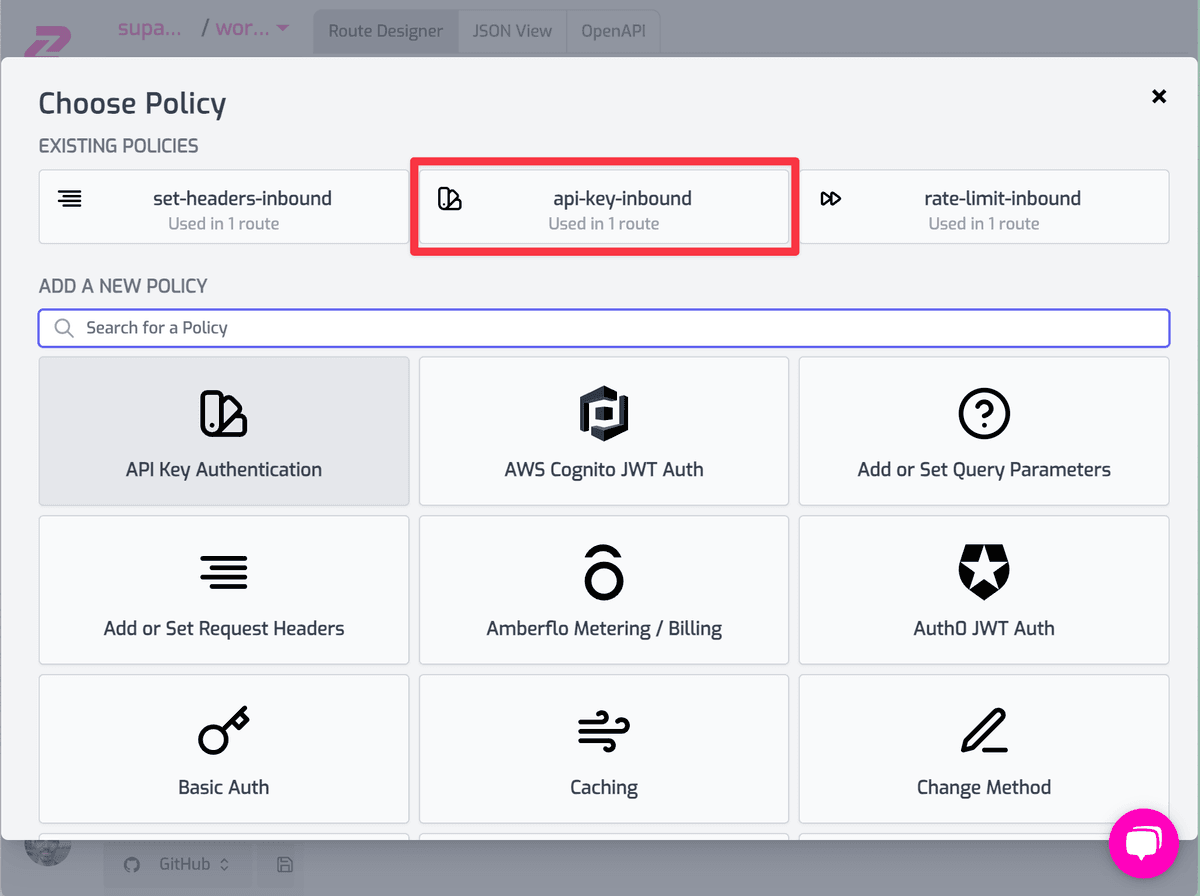
Task: Click the save disk icon
Action: tap(284, 864)
